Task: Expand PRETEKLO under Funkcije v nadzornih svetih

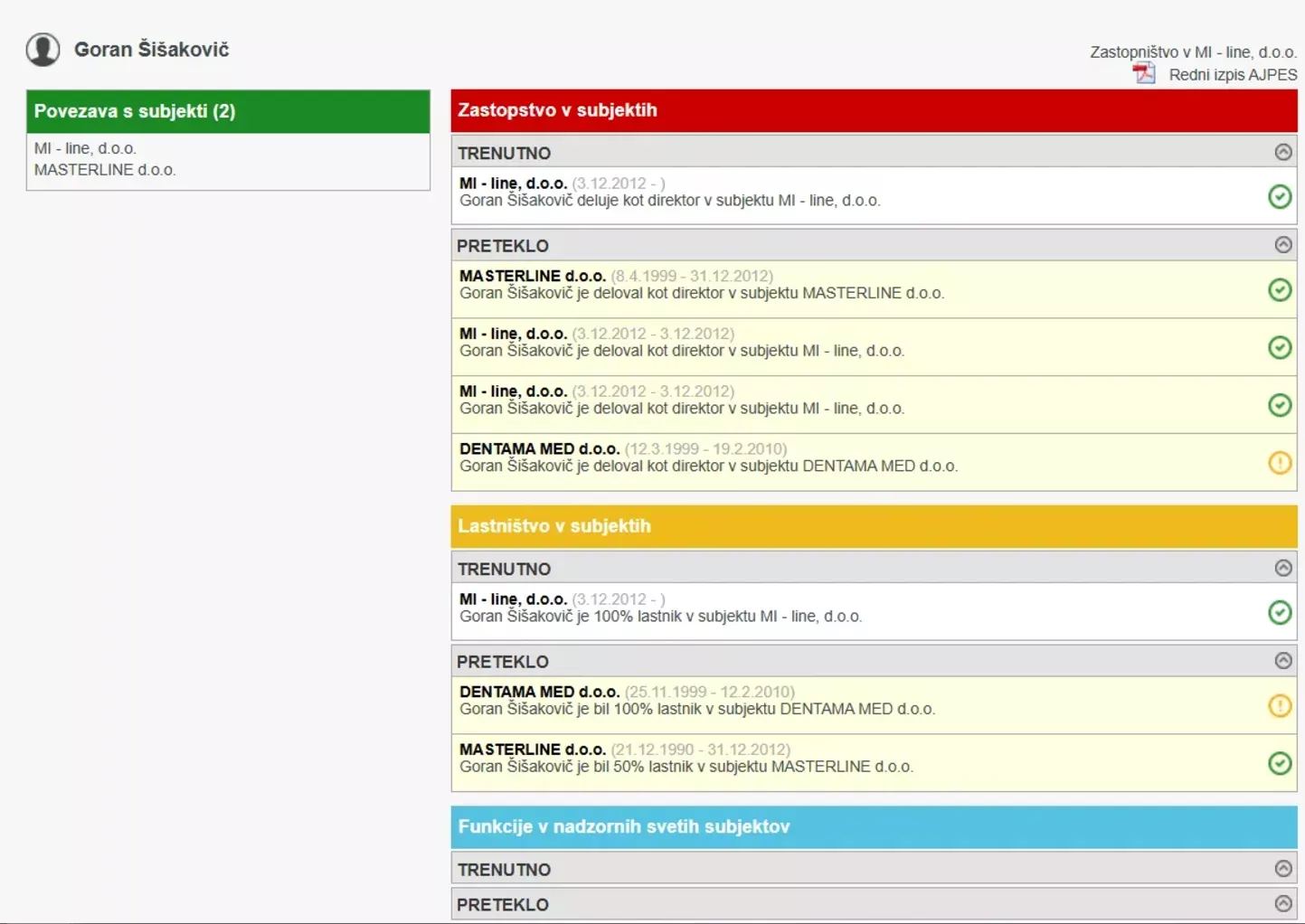Action: pos(1282,903)
